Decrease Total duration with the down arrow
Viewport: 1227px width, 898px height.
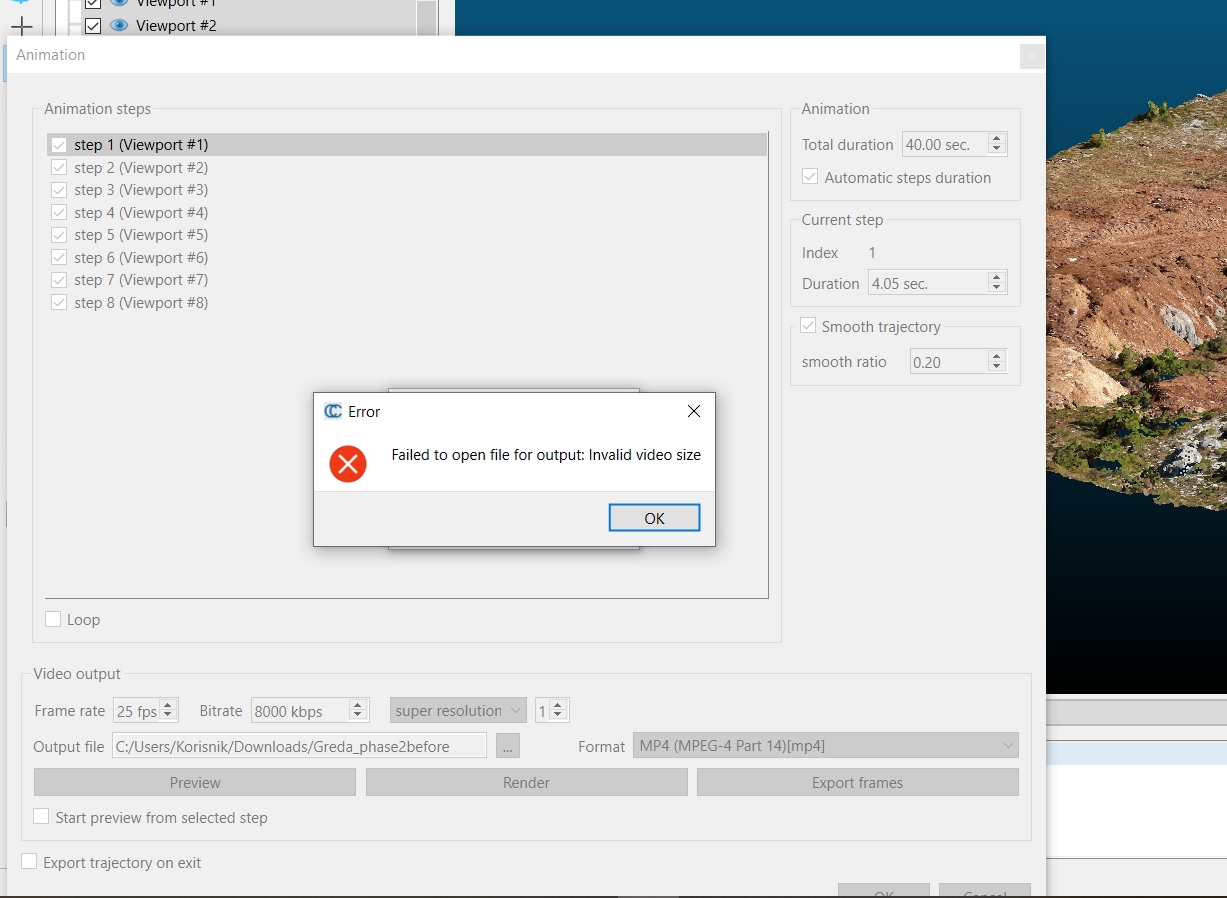tap(996, 150)
